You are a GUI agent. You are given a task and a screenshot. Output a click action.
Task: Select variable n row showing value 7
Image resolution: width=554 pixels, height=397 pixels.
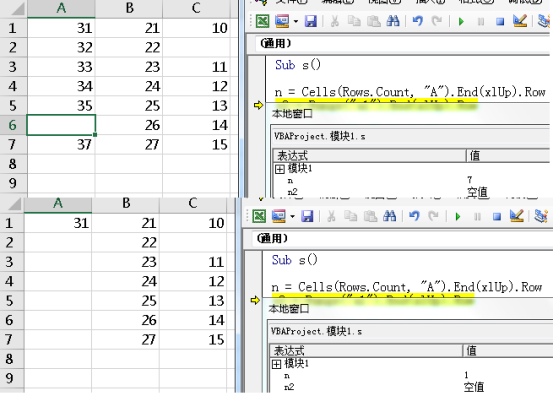pyautogui.click(x=412, y=180)
